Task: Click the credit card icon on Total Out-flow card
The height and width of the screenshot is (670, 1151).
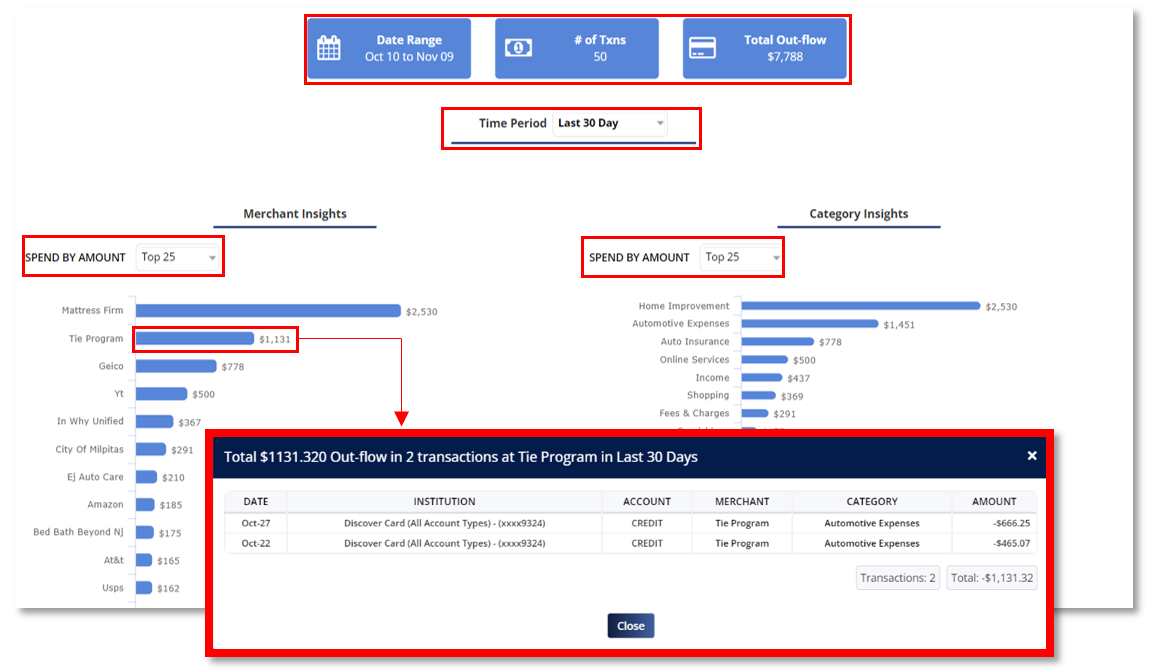Action: tap(702, 48)
